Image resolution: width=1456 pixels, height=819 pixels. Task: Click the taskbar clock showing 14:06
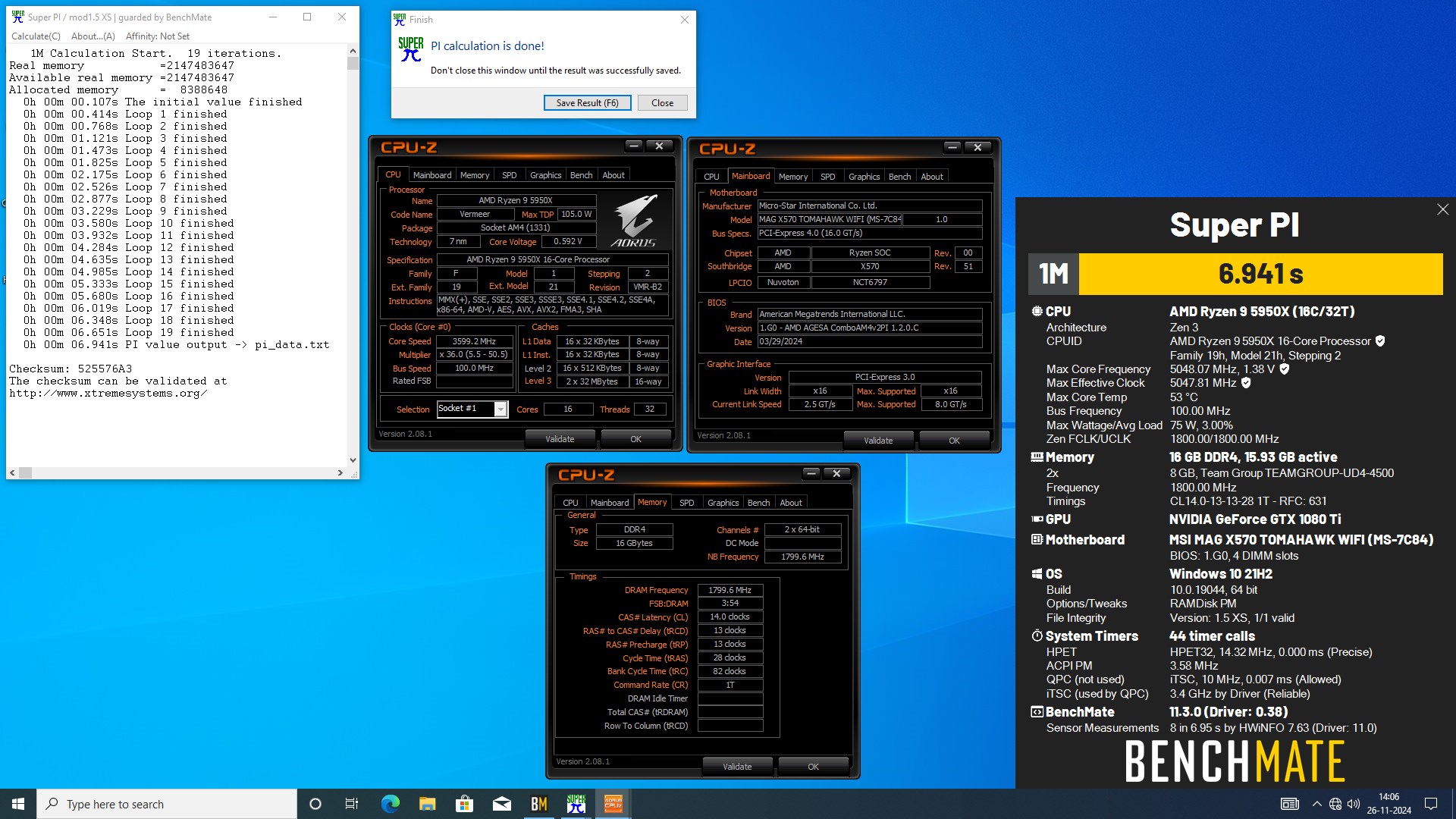[x=1389, y=804]
